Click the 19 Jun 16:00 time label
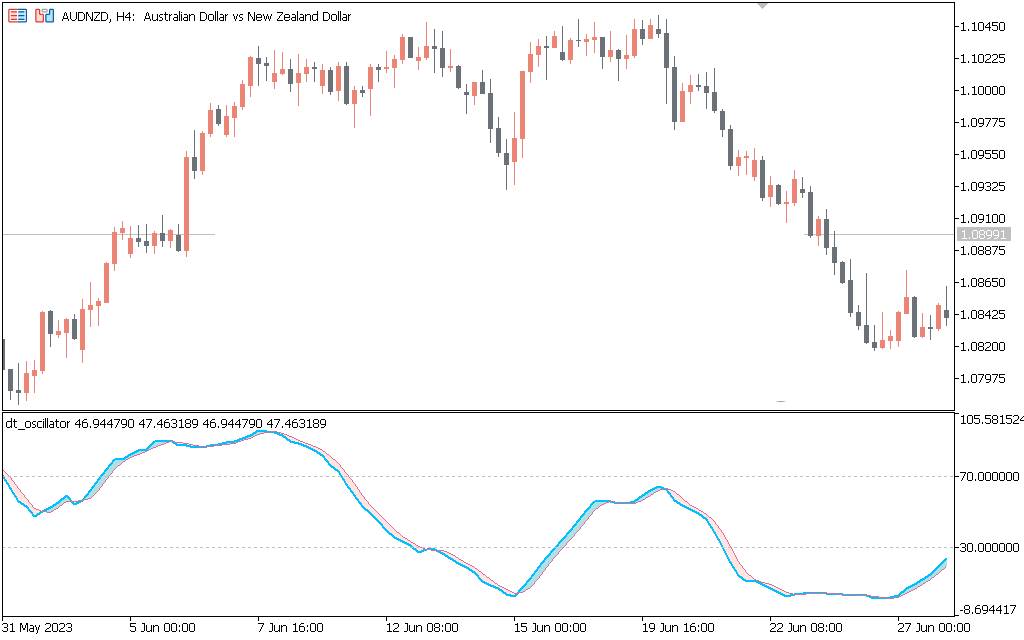The image size is (1024, 640). pyautogui.click(x=677, y=628)
